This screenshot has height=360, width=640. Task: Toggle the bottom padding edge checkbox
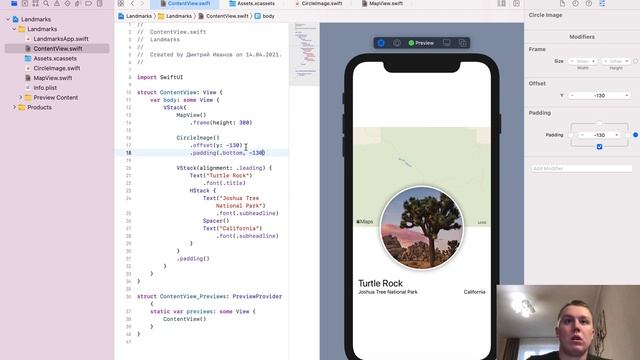599,147
